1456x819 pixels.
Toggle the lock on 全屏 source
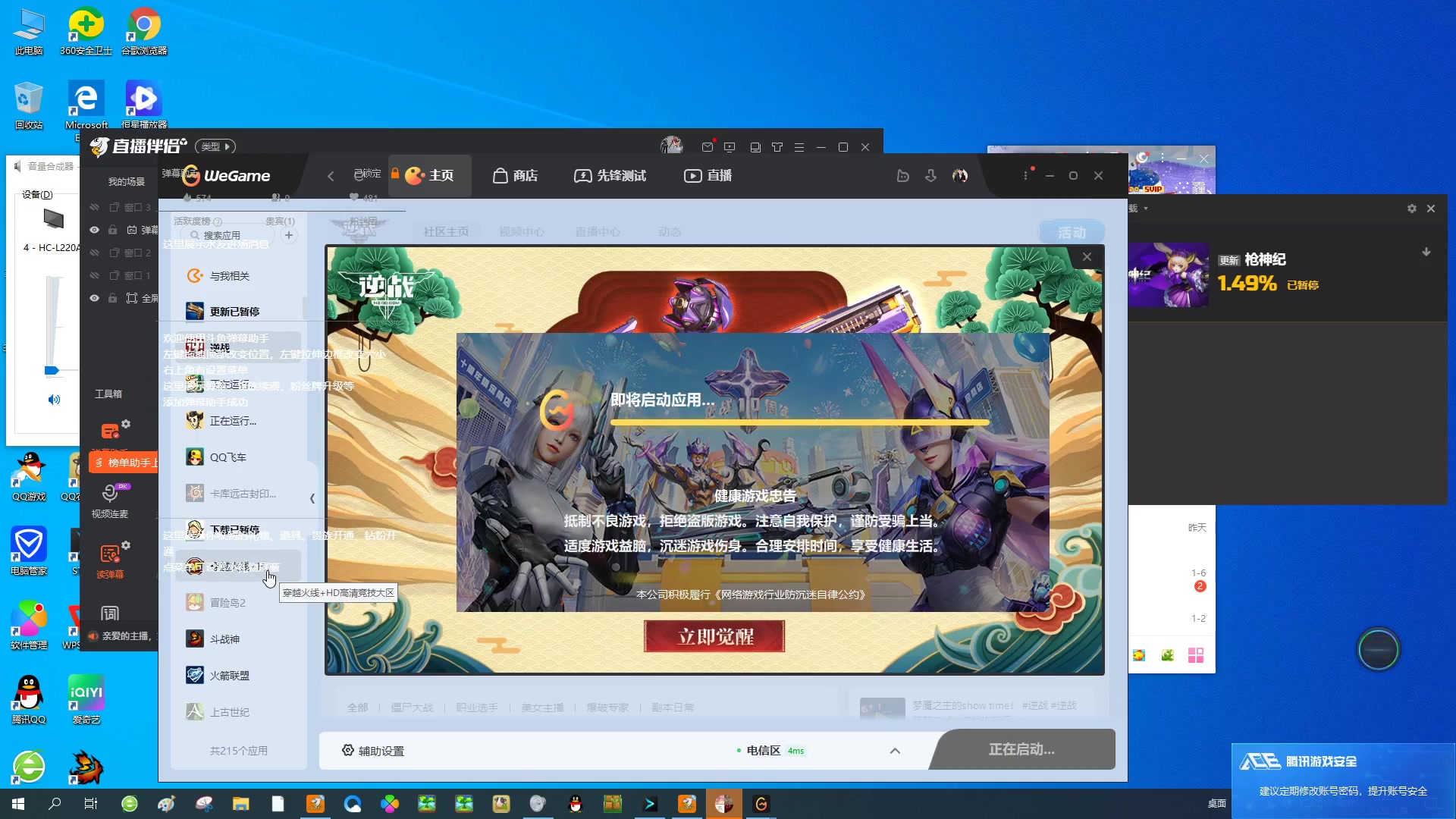(x=112, y=298)
